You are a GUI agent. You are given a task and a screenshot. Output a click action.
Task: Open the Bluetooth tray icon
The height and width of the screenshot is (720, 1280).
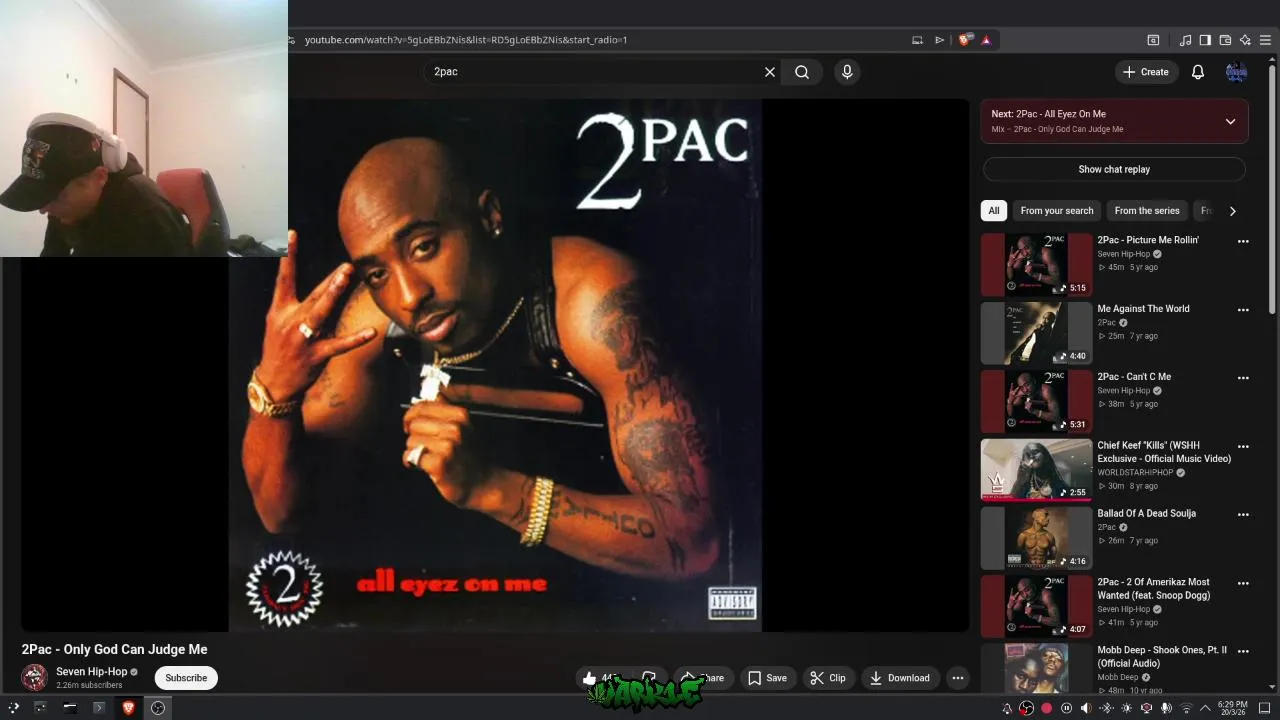tap(1107, 708)
